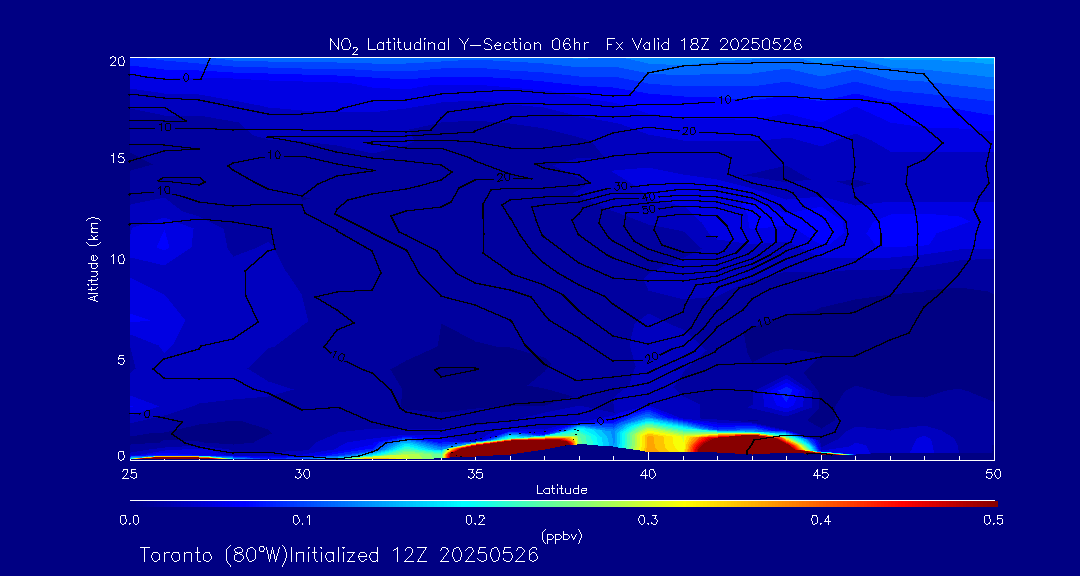
Task: Click latitude axis tick label '40'
Action: (648, 474)
